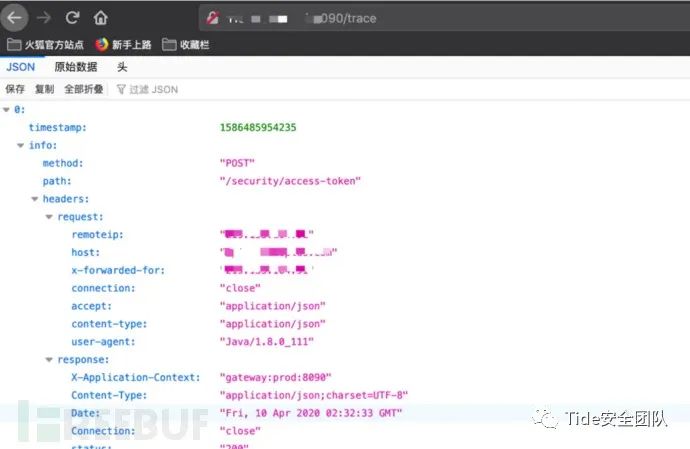Select the accept value "application/json"
690x449 pixels.
(272, 306)
